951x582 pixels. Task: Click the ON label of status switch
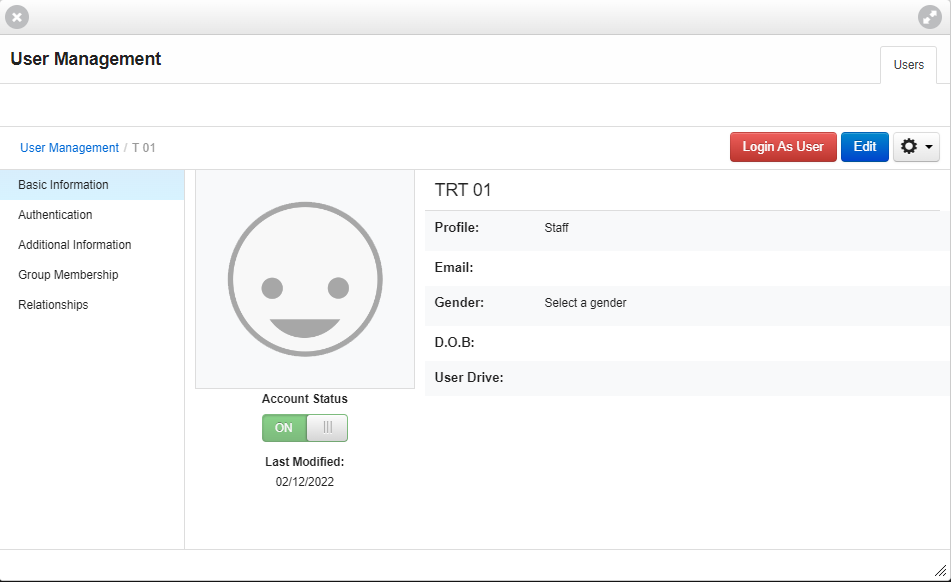pos(283,428)
